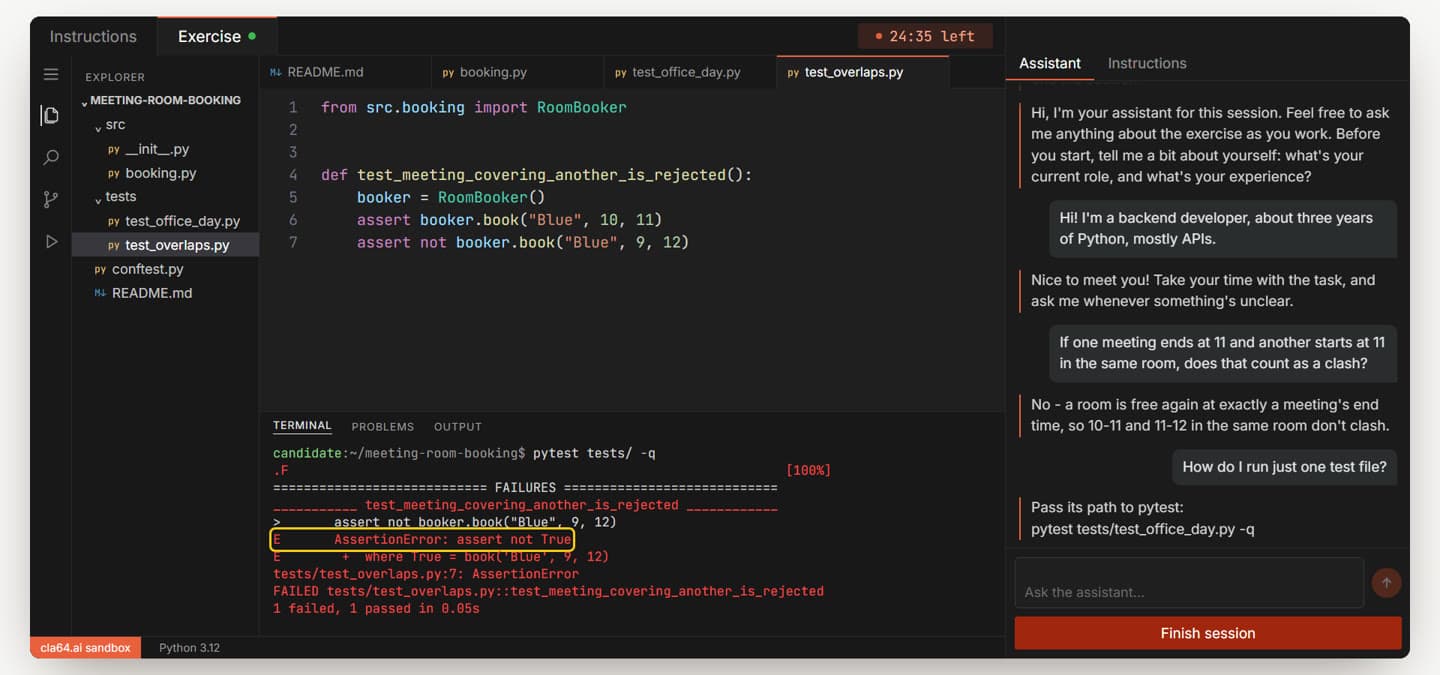1440x675 pixels.
Task: Select the TERMINAL panel tab
Action: click(x=302, y=426)
